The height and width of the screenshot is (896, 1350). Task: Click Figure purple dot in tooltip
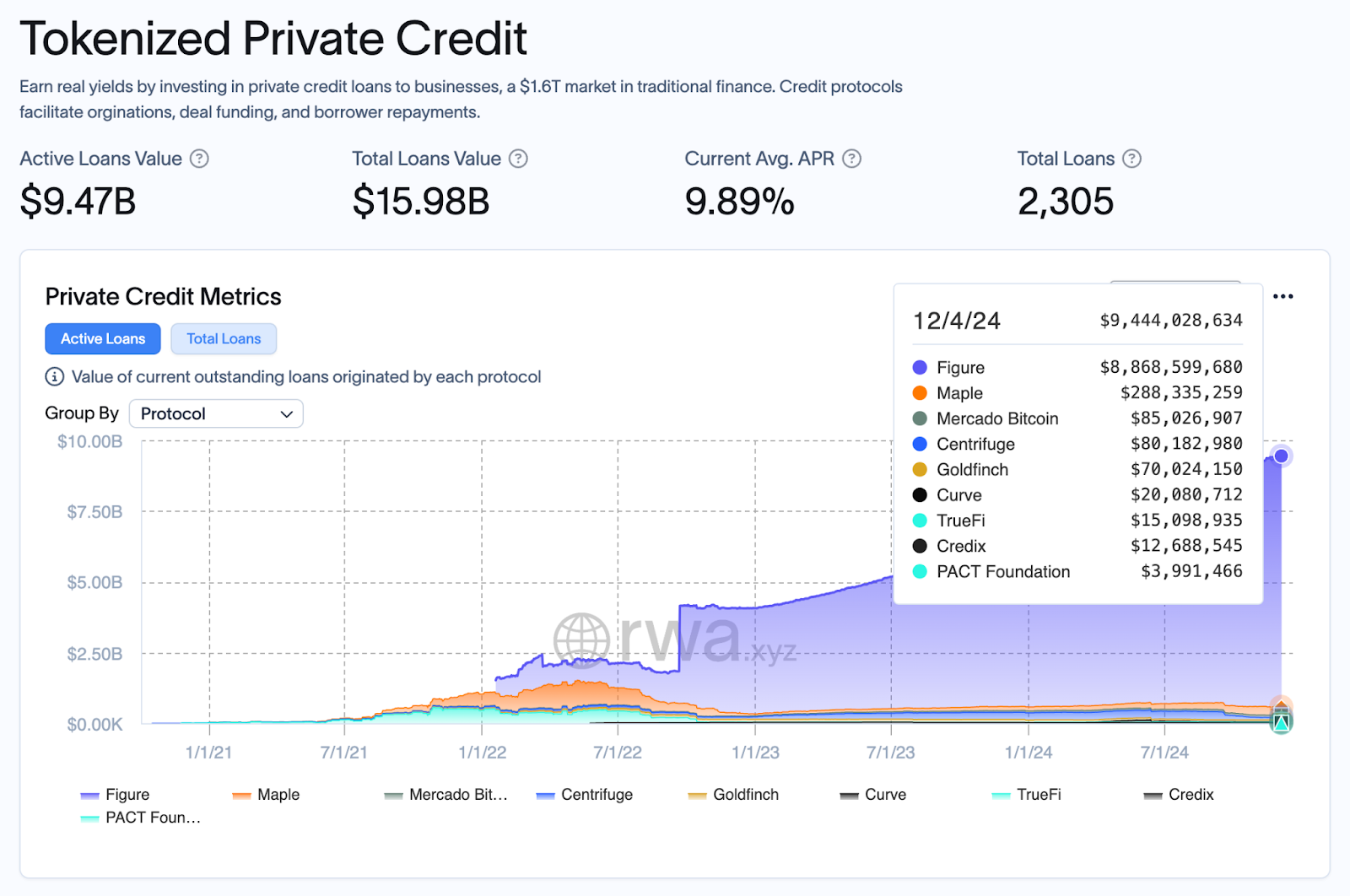pos(920,368)
